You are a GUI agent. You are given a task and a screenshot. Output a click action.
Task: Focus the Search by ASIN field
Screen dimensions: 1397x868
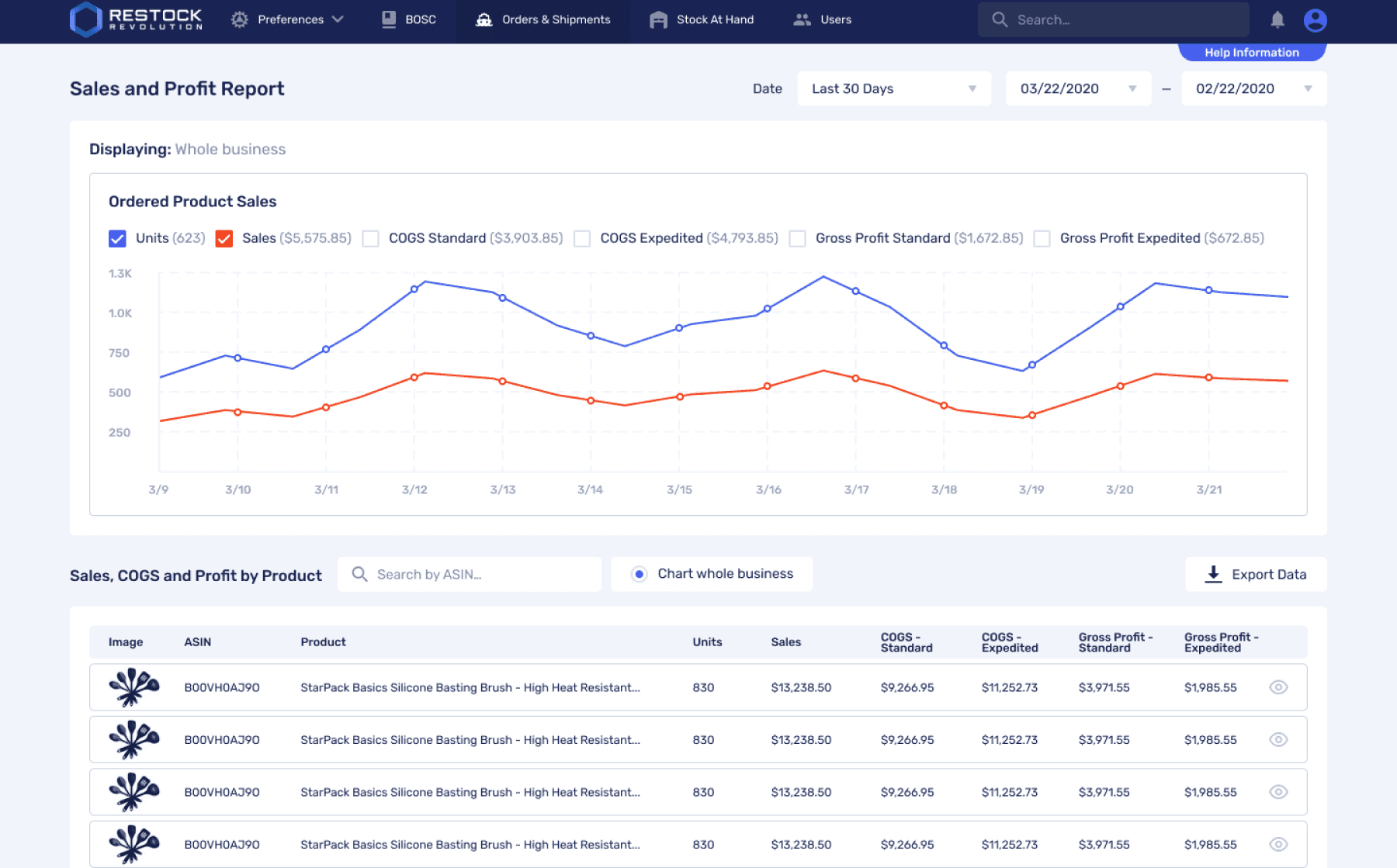click(x=470, y=574)
